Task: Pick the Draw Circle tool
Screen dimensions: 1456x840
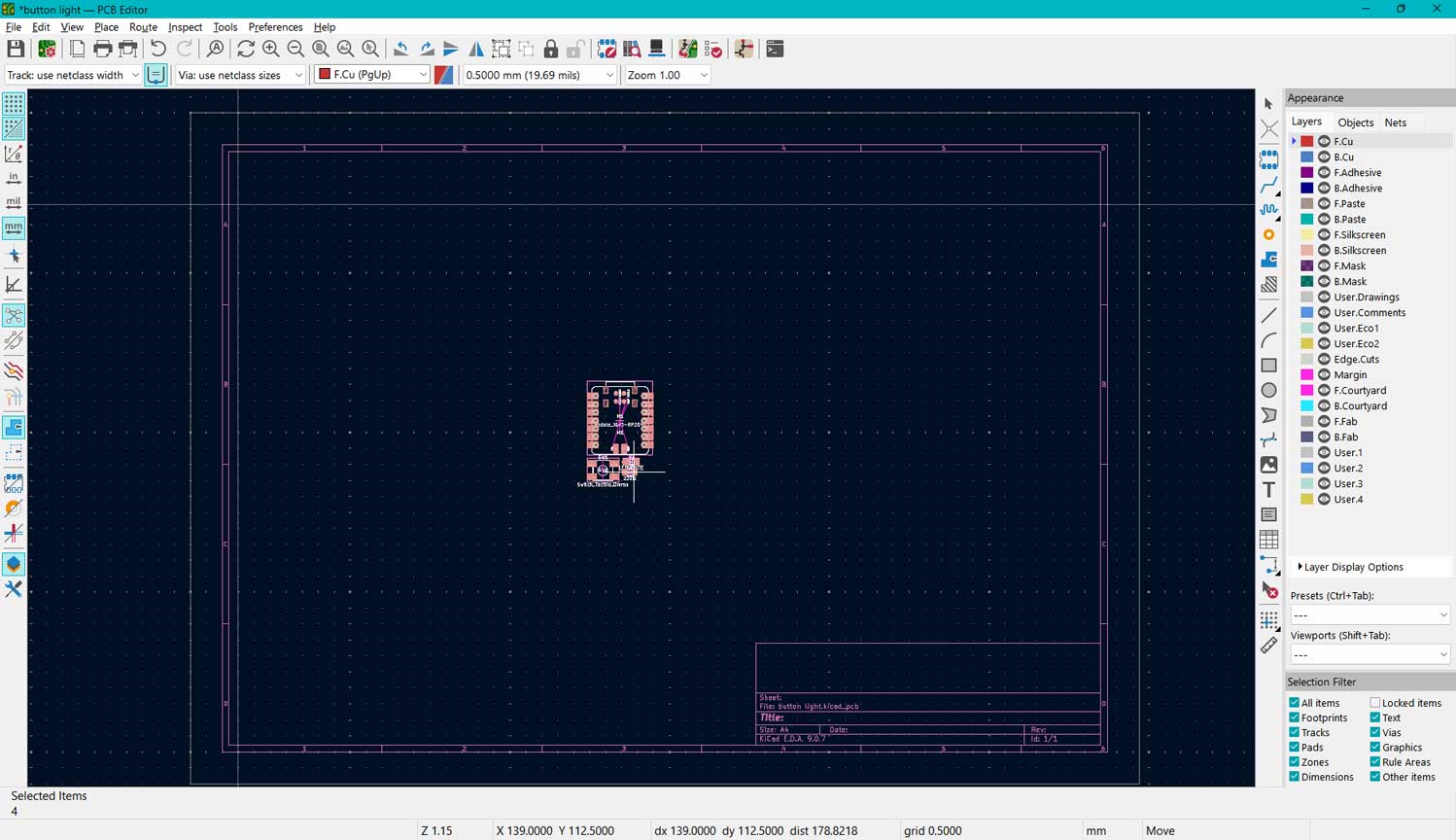Action: point(1268,390)
